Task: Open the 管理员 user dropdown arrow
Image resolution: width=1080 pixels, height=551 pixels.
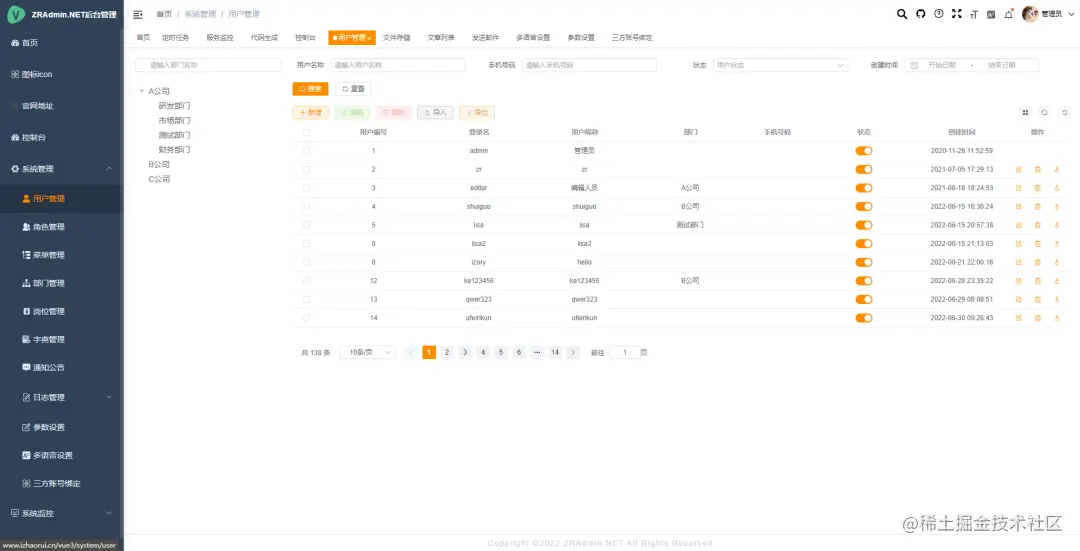Action: [x=1069, y=14]
